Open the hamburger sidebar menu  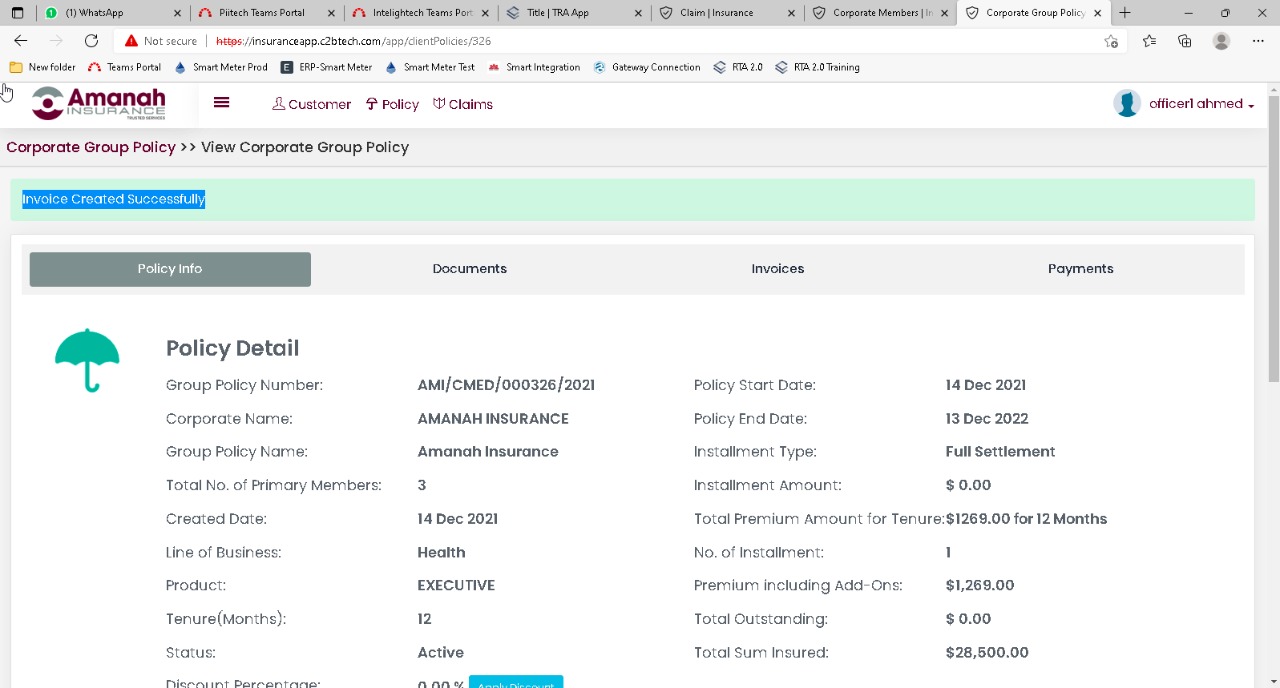pyautogui.click(x=221, y=103)
